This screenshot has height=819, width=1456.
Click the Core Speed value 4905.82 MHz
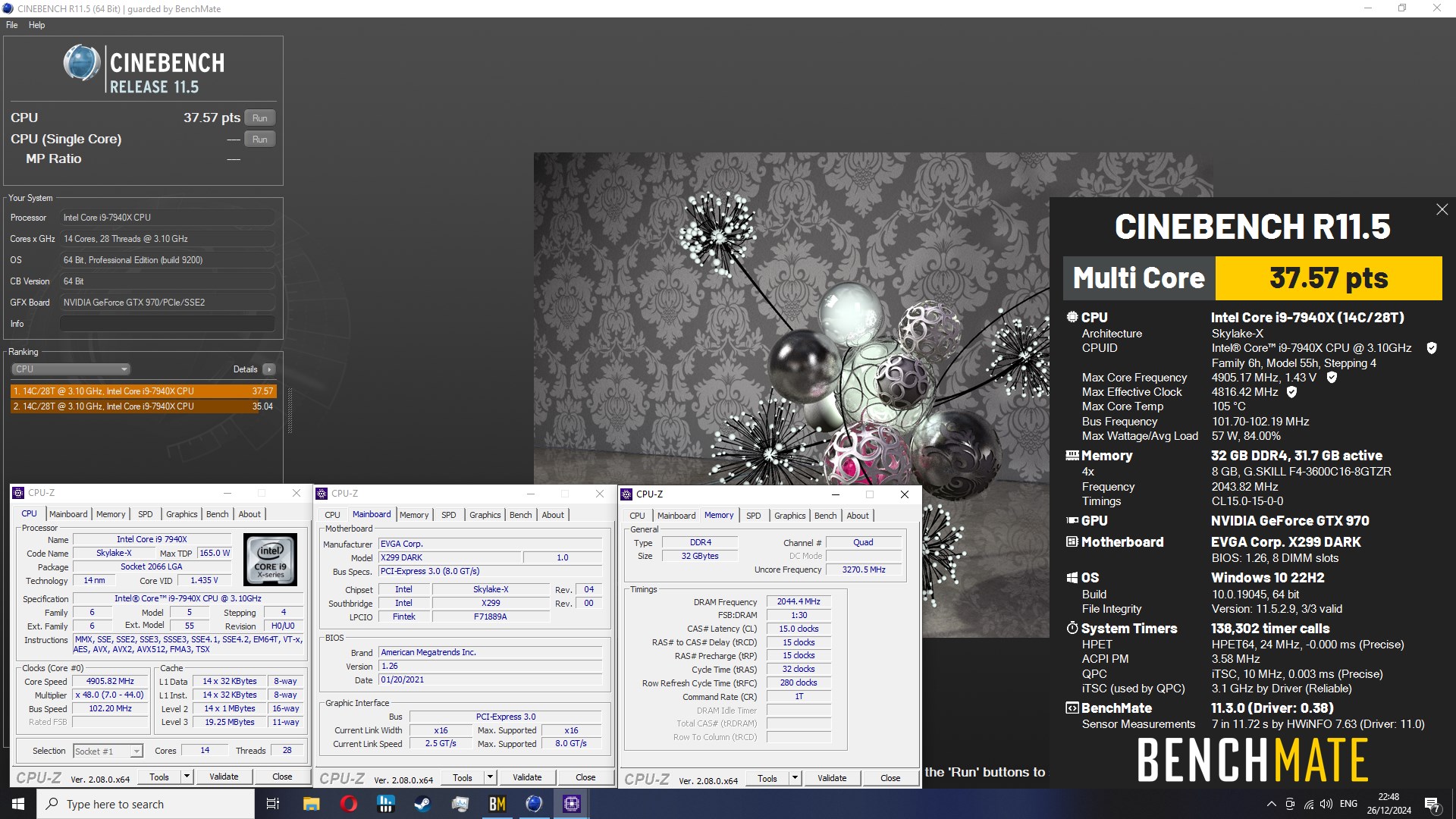(110, 682)
